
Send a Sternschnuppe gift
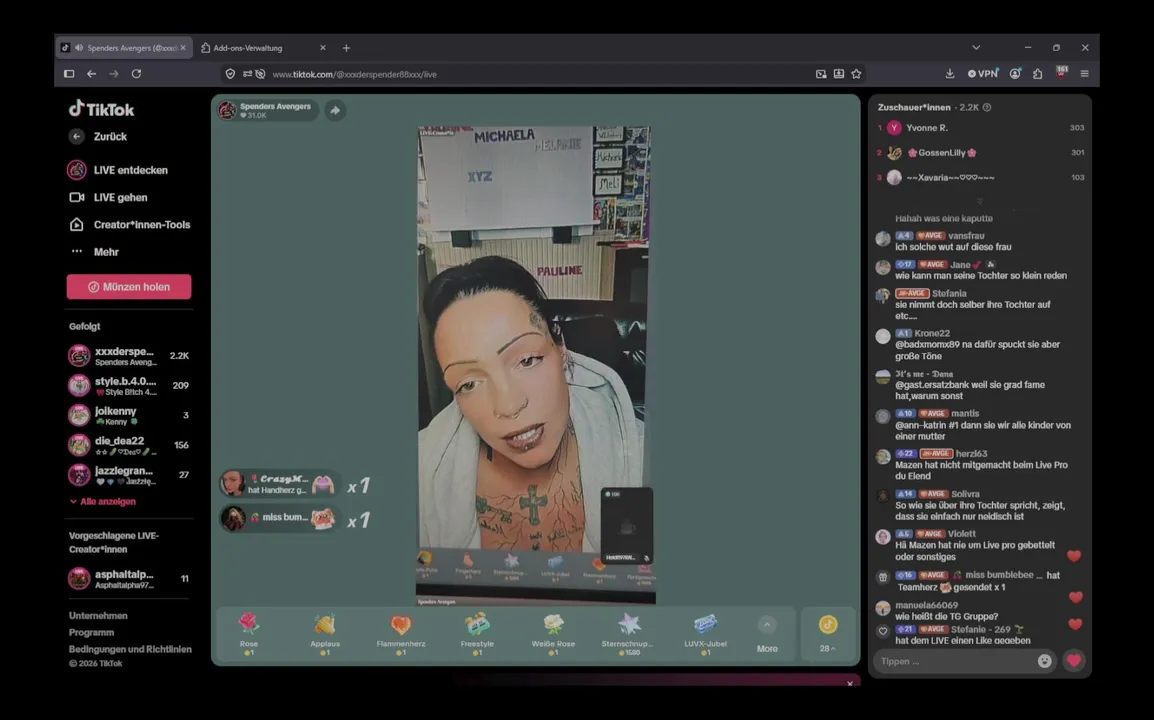coord(628,634)
